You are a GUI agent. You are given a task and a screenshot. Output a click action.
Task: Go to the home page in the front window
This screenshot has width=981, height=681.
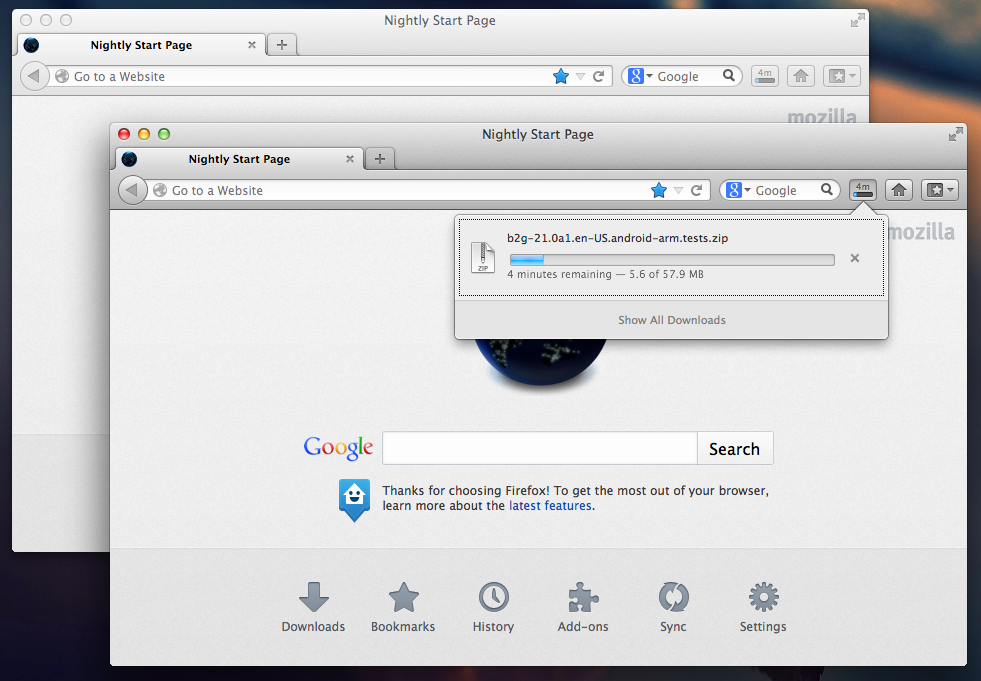tap(899, 190)
